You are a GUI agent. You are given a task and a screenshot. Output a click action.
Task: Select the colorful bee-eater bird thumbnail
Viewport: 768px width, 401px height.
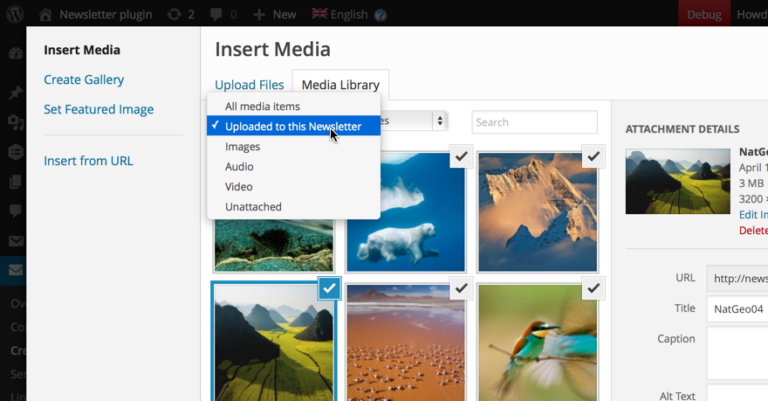[x=537, y=343]
